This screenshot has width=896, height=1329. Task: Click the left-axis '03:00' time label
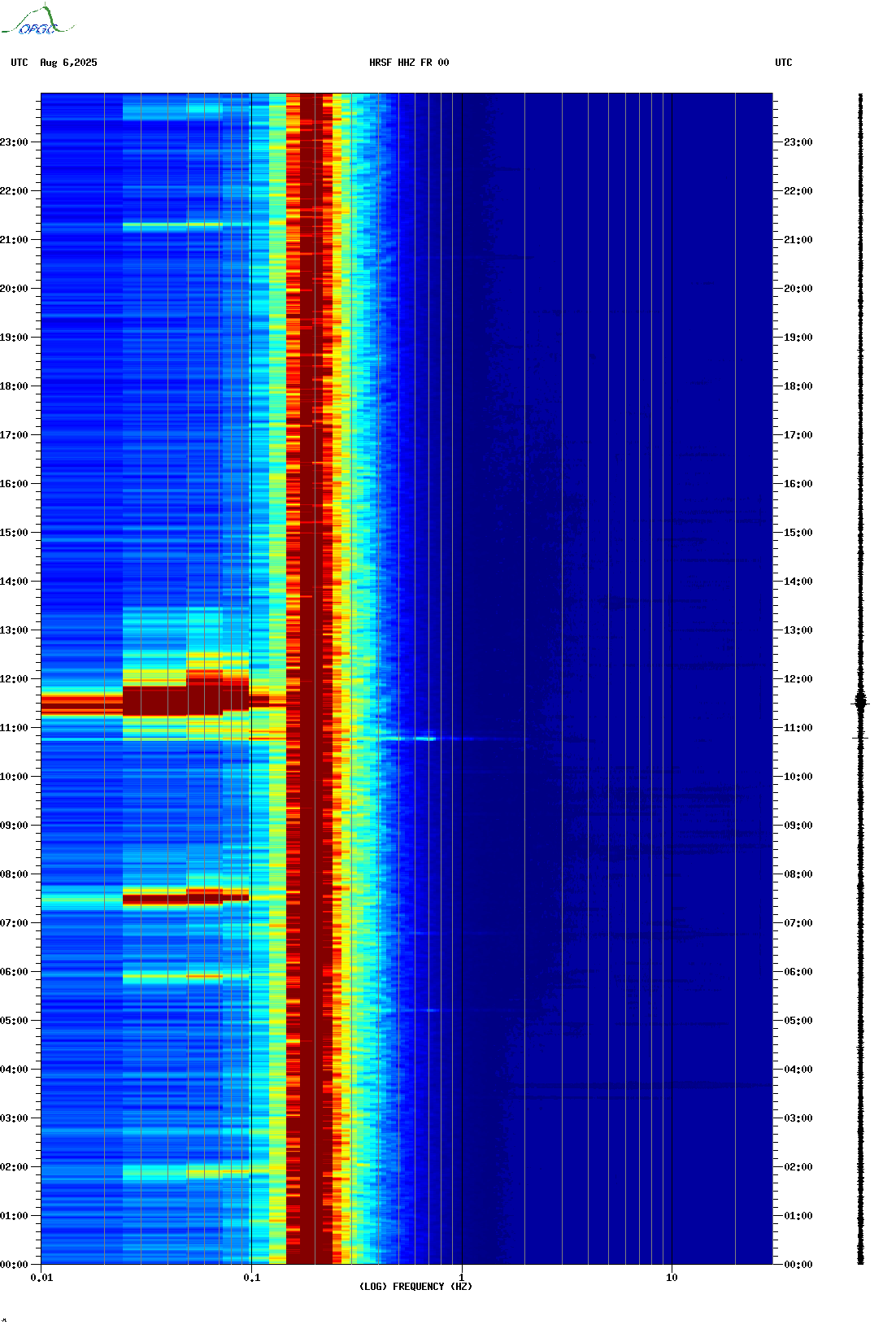click(x=14, y=1118)
